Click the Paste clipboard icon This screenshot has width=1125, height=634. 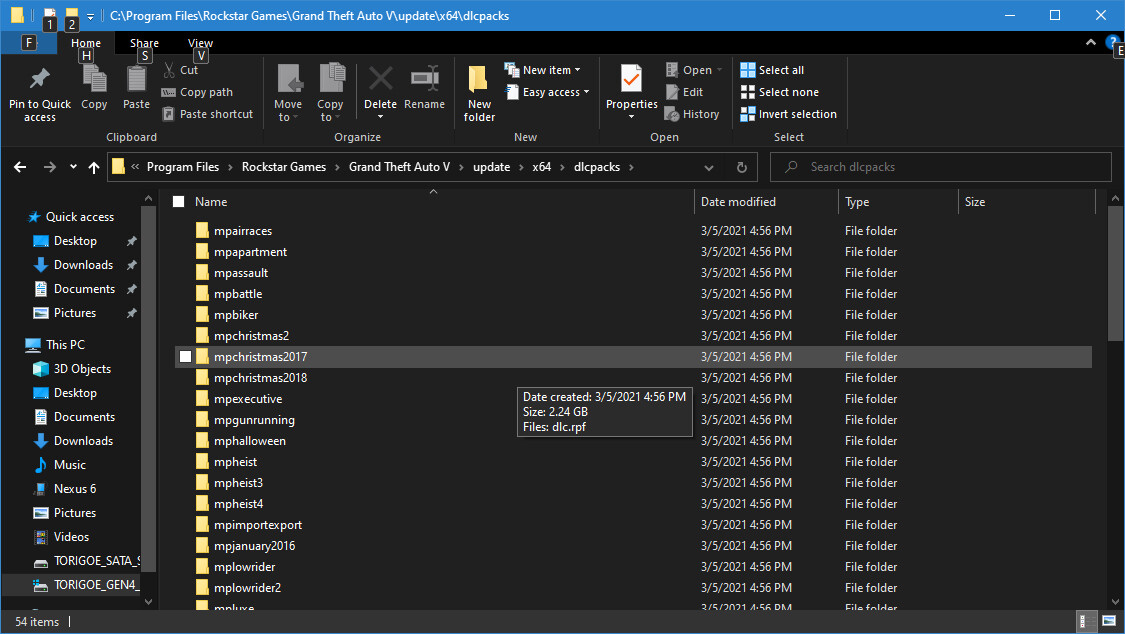click(x=136, y=78)
